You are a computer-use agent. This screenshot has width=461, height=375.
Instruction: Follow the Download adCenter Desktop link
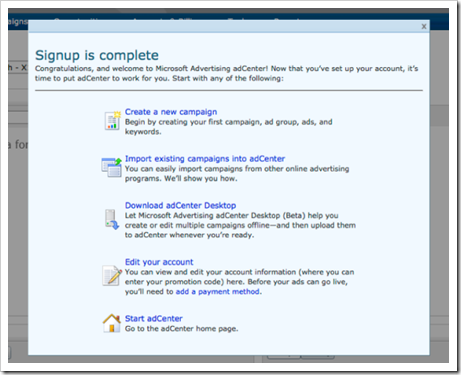point(180,205)
